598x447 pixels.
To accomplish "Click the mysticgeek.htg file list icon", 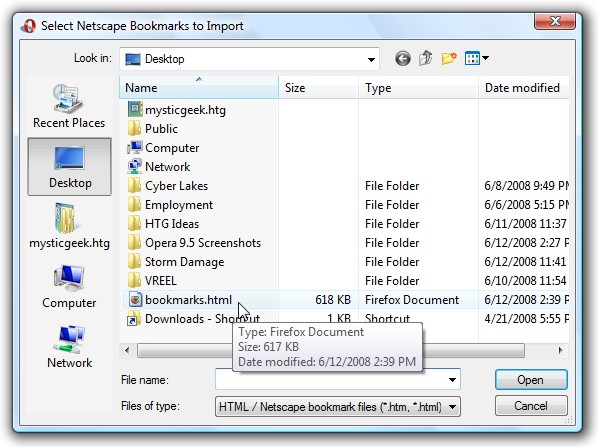I will pyautogui.click(x=135, y=109).
